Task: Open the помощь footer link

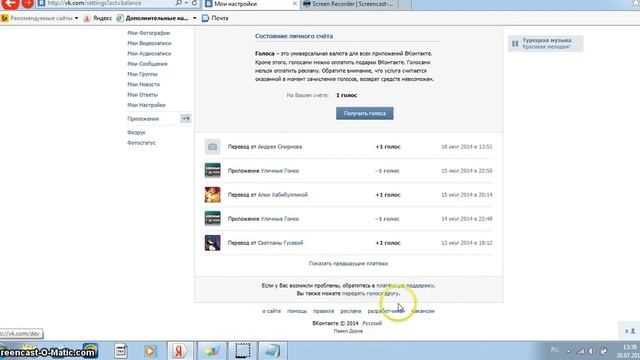Action: coord(297,311)
